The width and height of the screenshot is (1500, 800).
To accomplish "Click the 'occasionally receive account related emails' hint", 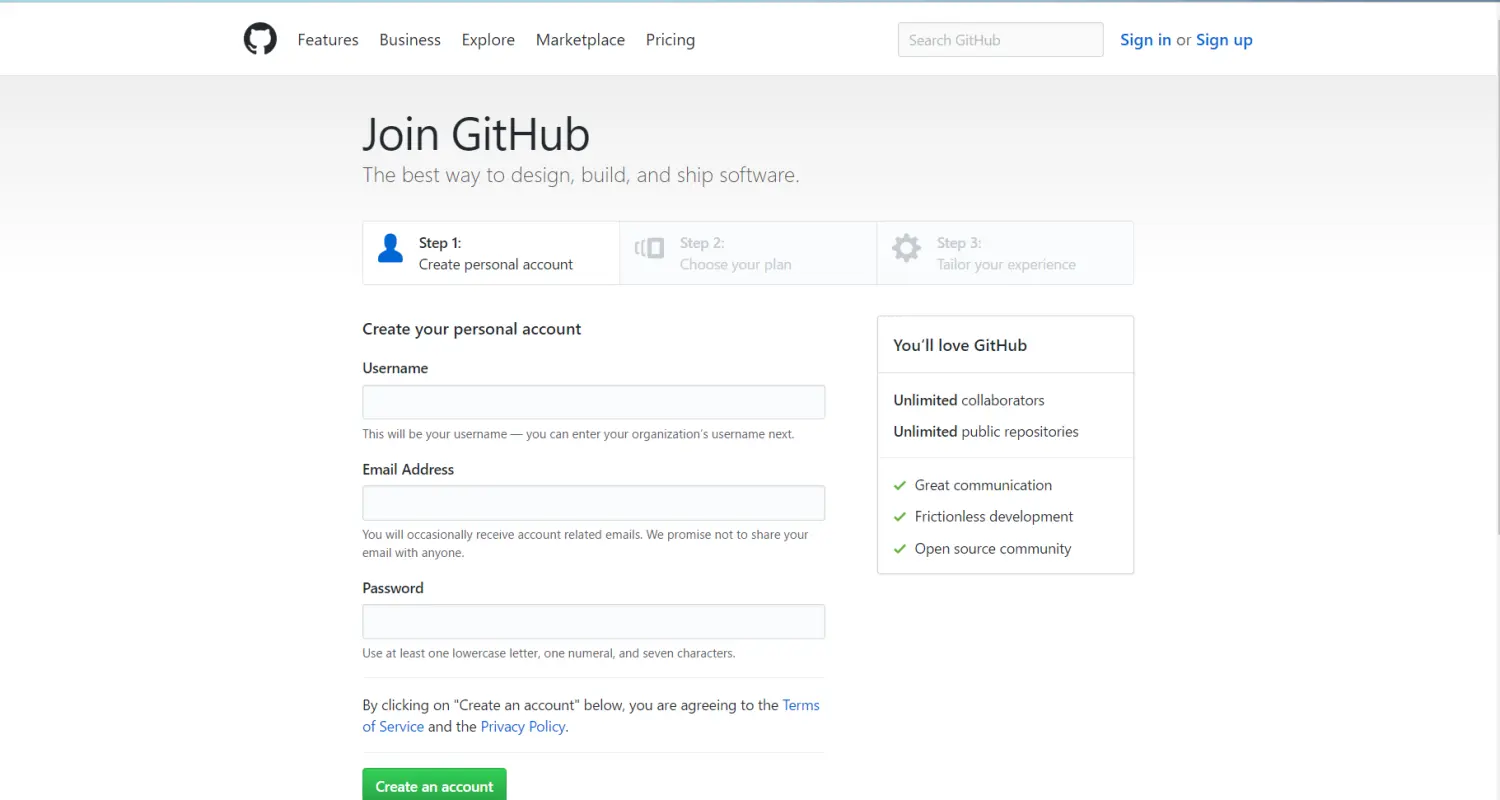I will [x=585, y=544].
